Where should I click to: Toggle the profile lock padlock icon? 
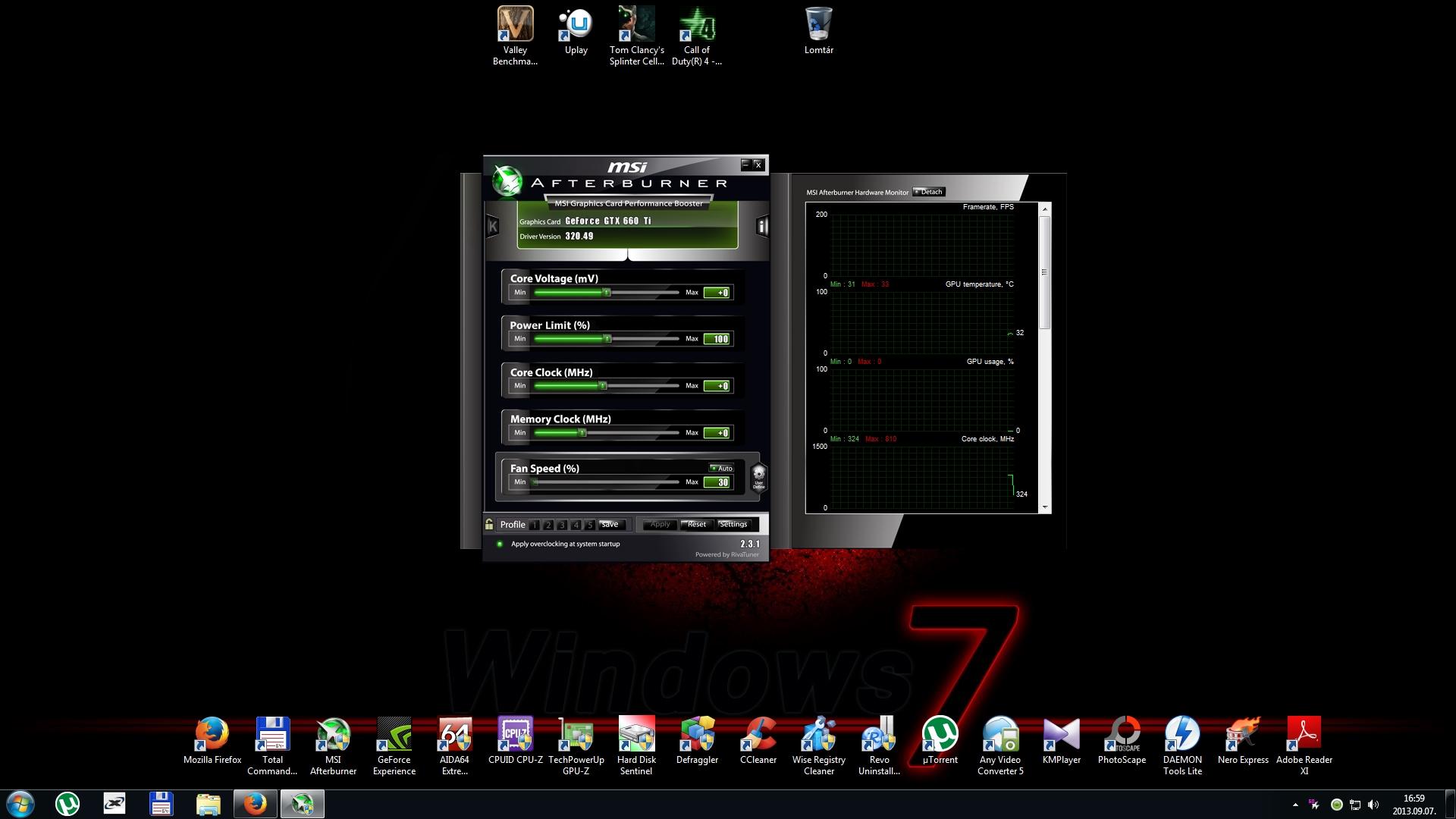(489, 524)
